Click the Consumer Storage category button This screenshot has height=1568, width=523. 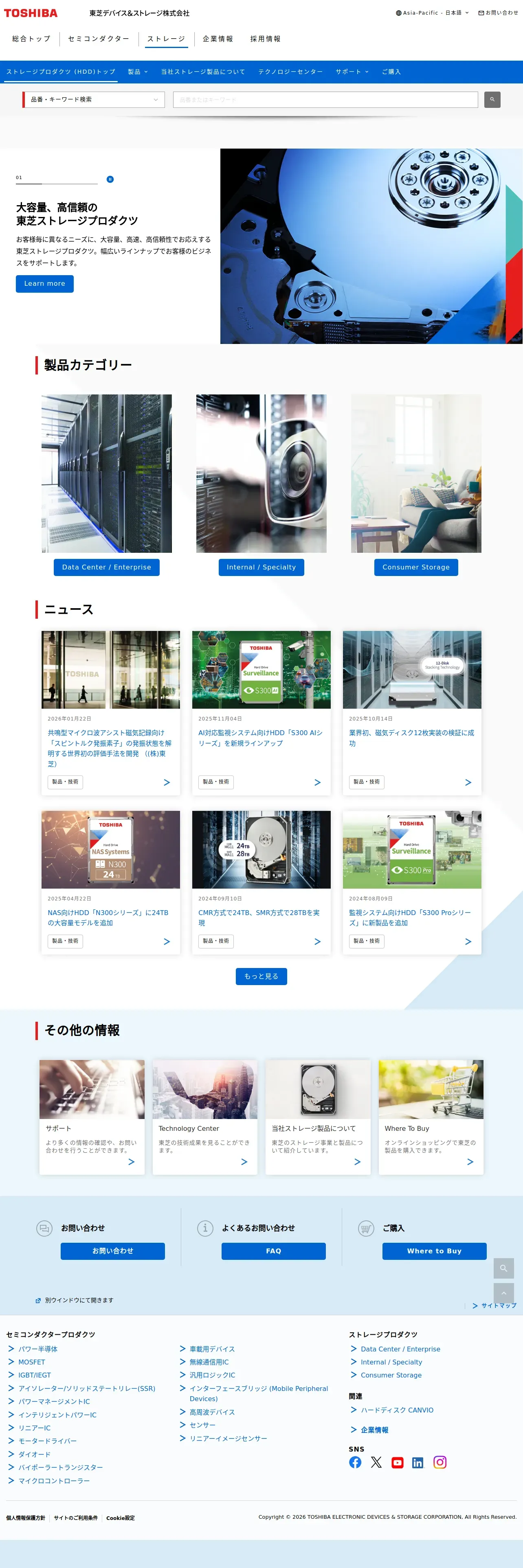(416, 567)
